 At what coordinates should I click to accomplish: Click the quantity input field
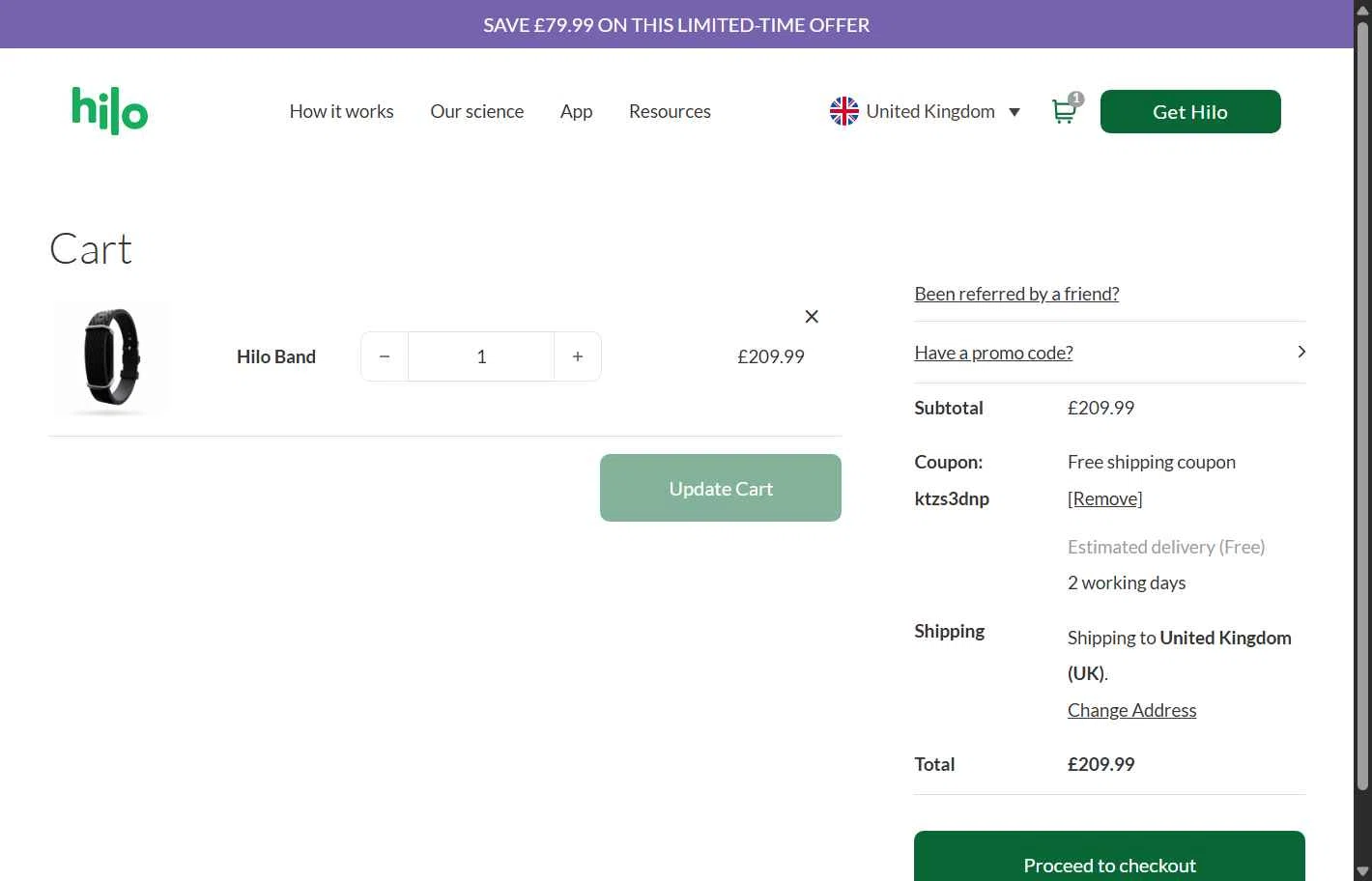tap(481, 356)
